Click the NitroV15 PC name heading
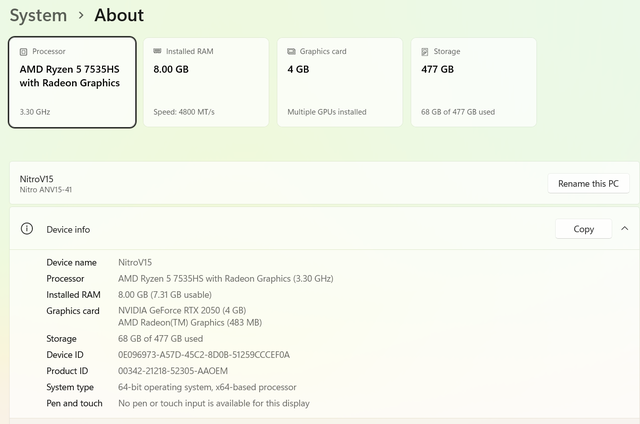This screenshot has height=424, width=640. coord(36,179)
